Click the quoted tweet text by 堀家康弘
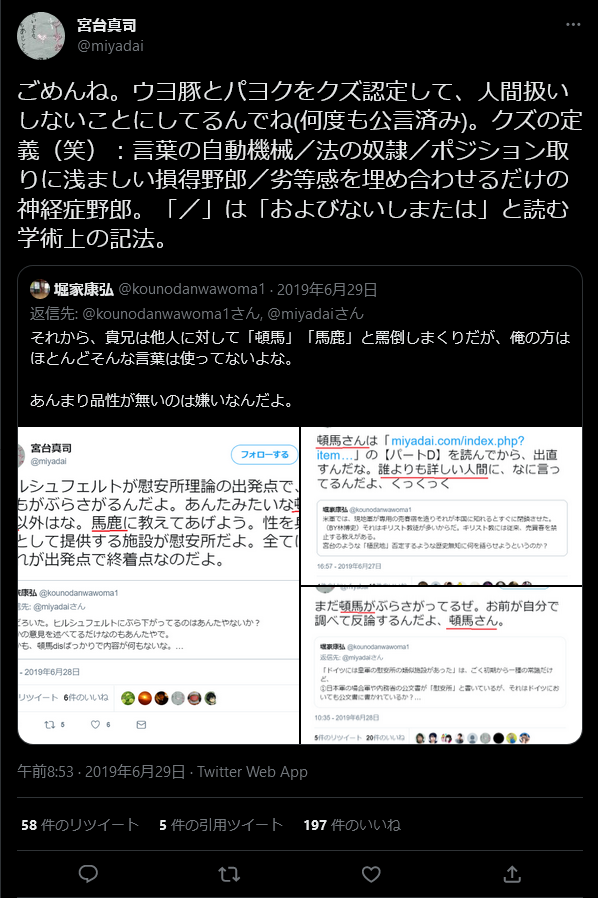The image size is (598, 898). (x=300, y=368)
